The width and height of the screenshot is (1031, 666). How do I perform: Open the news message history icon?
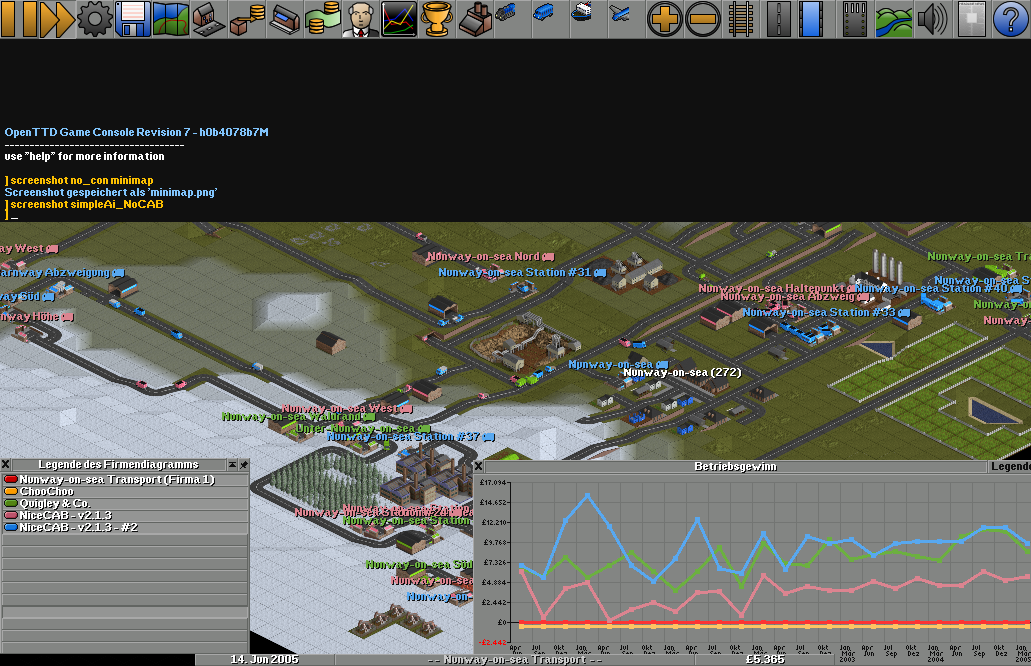tap(971, 19)
